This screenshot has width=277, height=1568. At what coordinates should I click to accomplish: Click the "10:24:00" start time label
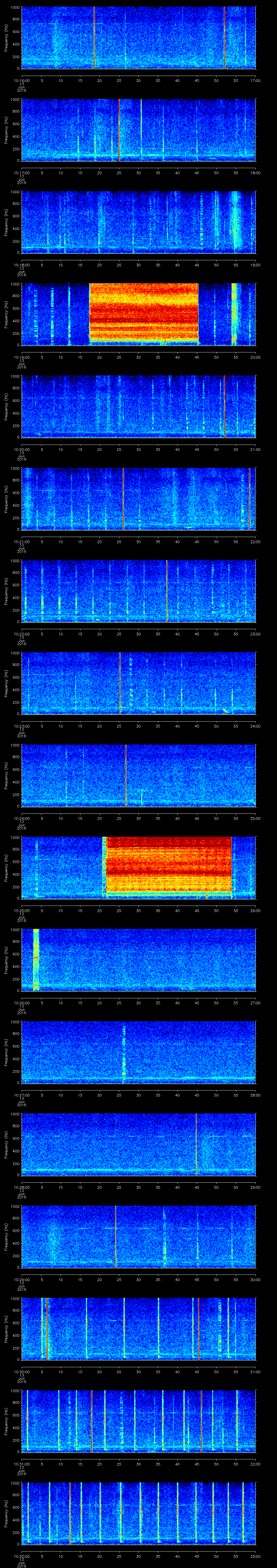tap(21, 818)
